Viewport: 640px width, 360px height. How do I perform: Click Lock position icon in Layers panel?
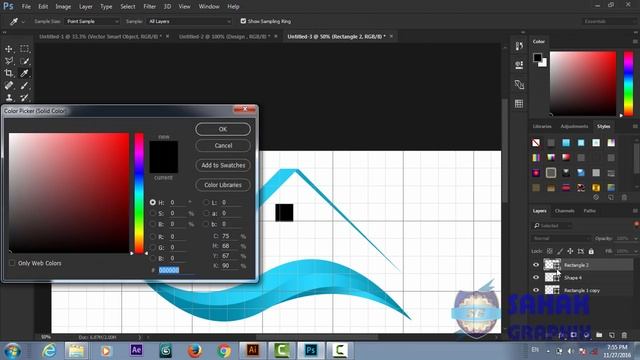(570, 251)
